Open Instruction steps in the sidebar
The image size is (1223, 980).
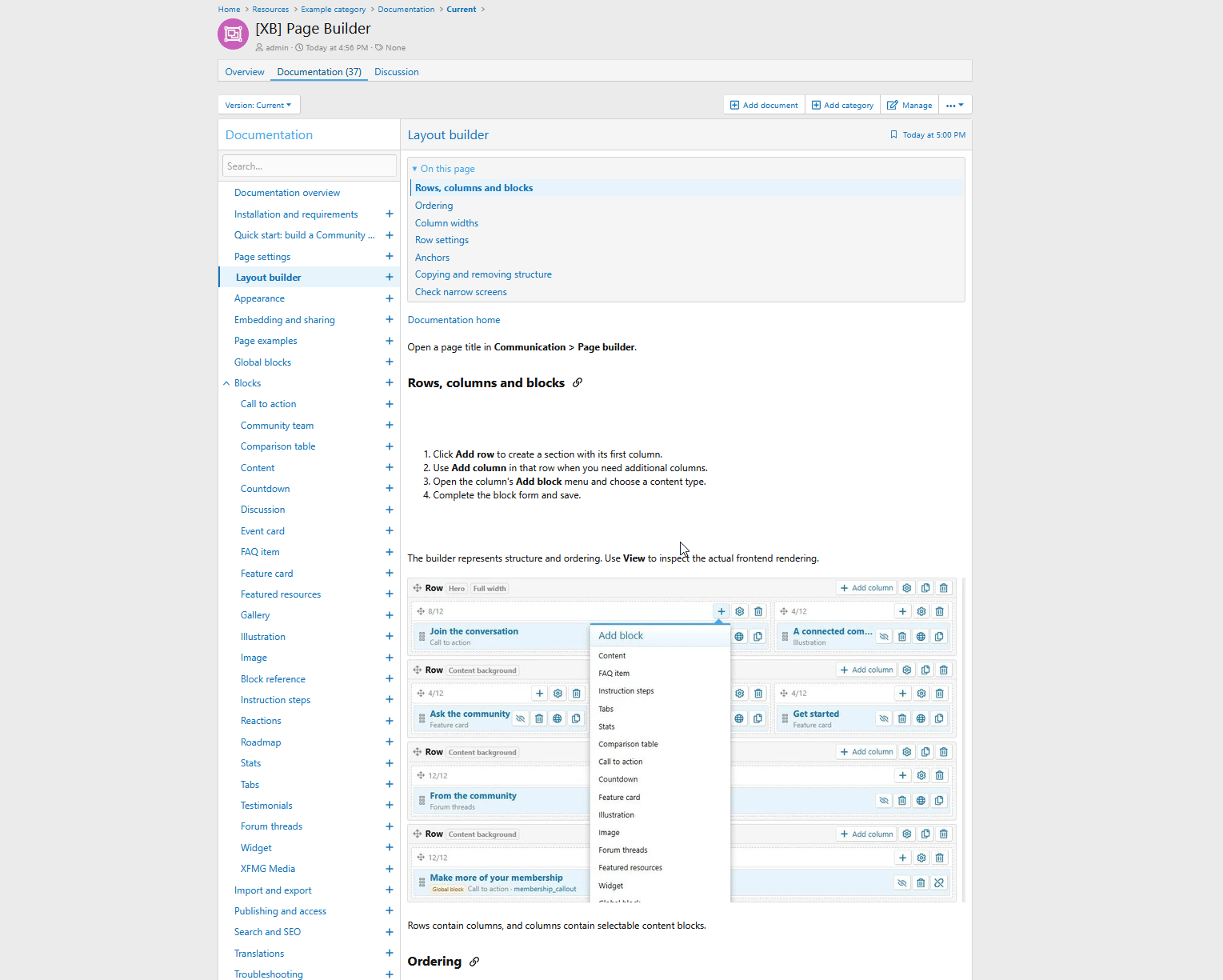[x=275, y=700]
